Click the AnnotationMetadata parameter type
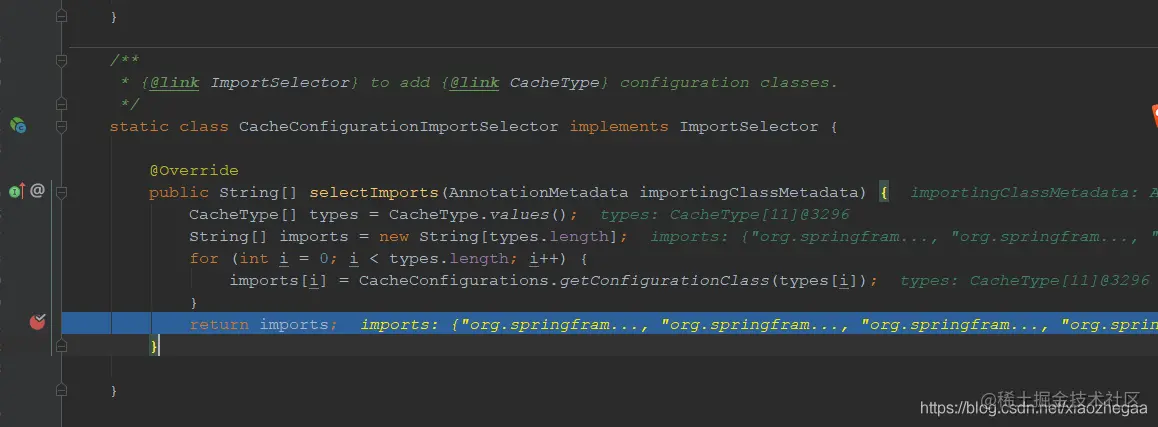The height and width of the screenshot is (427, 1158). point(538,193)
